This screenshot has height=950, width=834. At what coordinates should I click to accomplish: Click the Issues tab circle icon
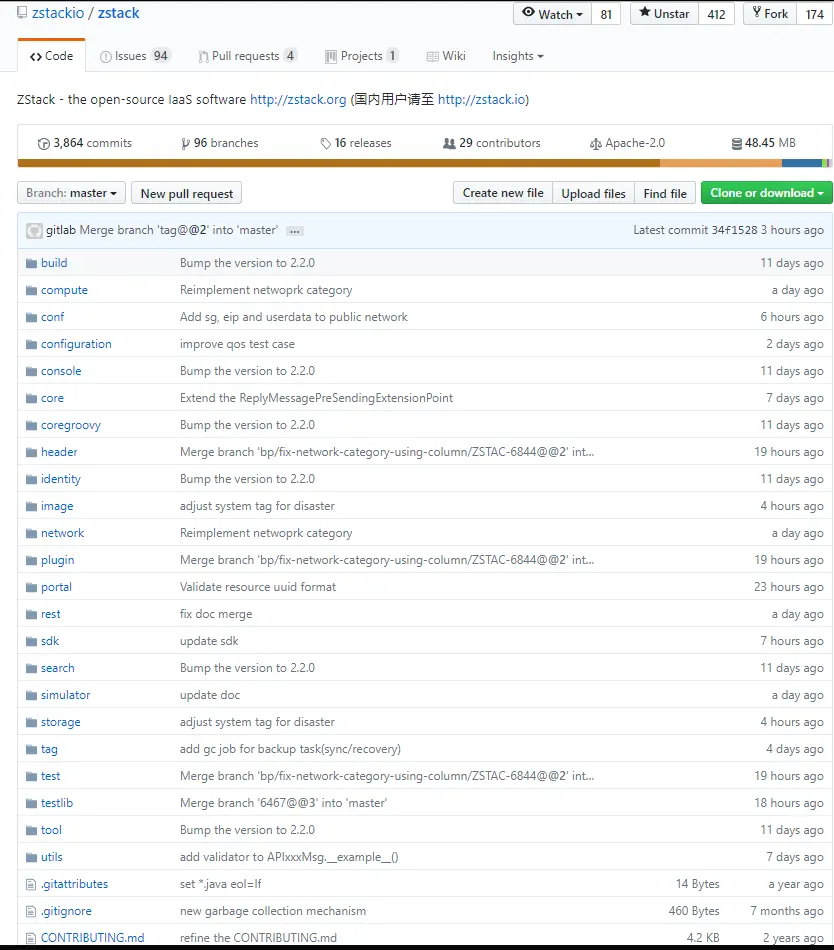click(105, 56)
